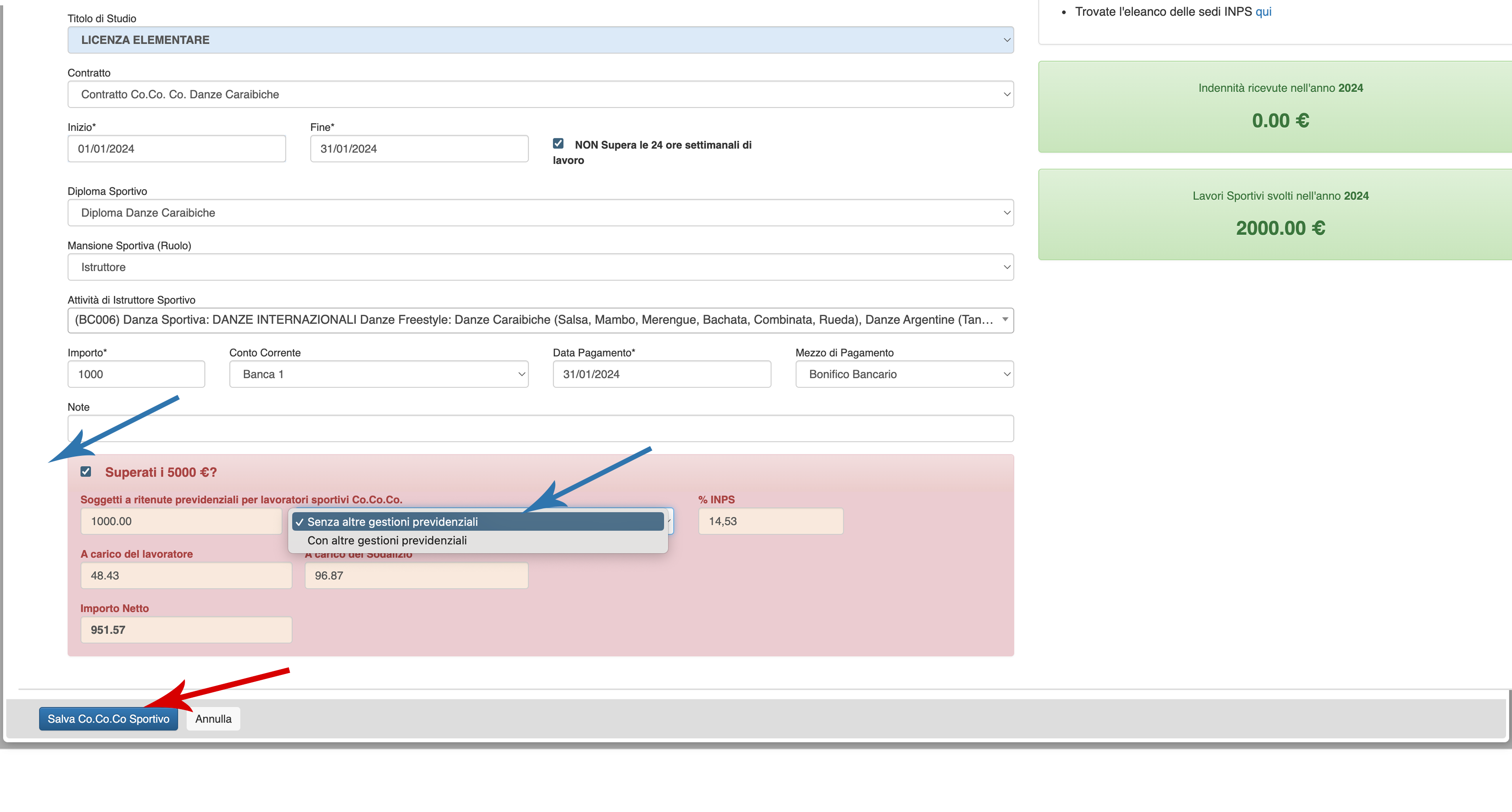Focus the Fine date field
The image size is (1512, 812).
point(419,149)
